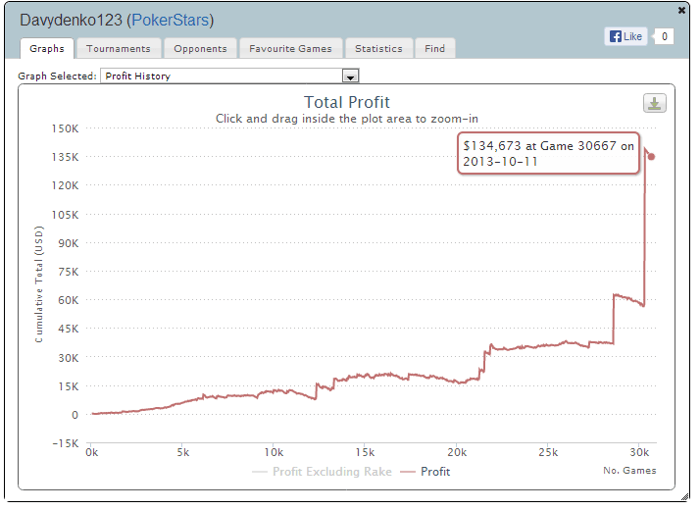Image resolution: width=700 pixels, height=510 pixels.
Task: Click the 60K y-axis label
Action: (68, 300)
